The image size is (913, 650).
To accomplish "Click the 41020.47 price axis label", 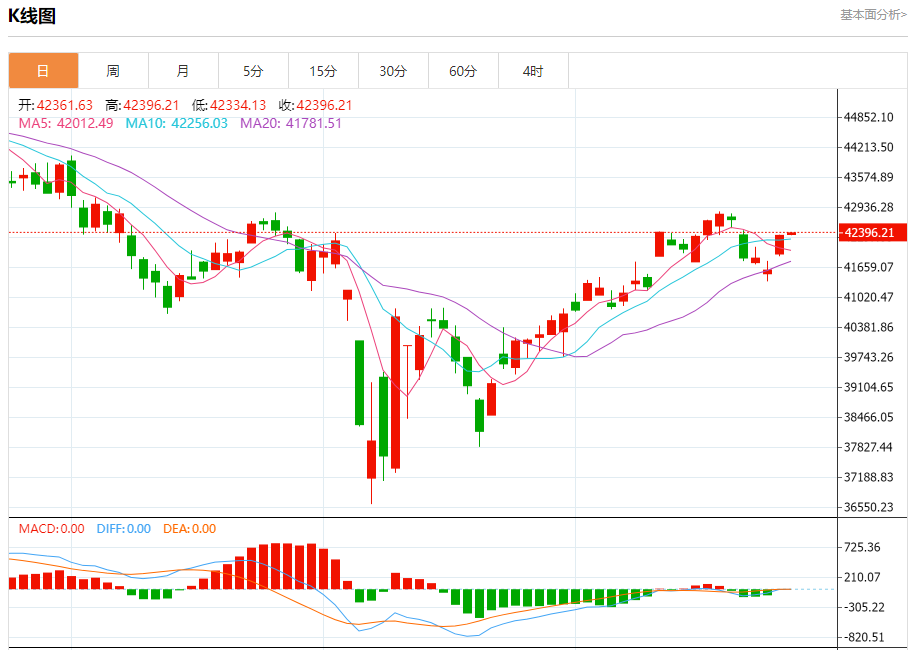I will 869,297.
